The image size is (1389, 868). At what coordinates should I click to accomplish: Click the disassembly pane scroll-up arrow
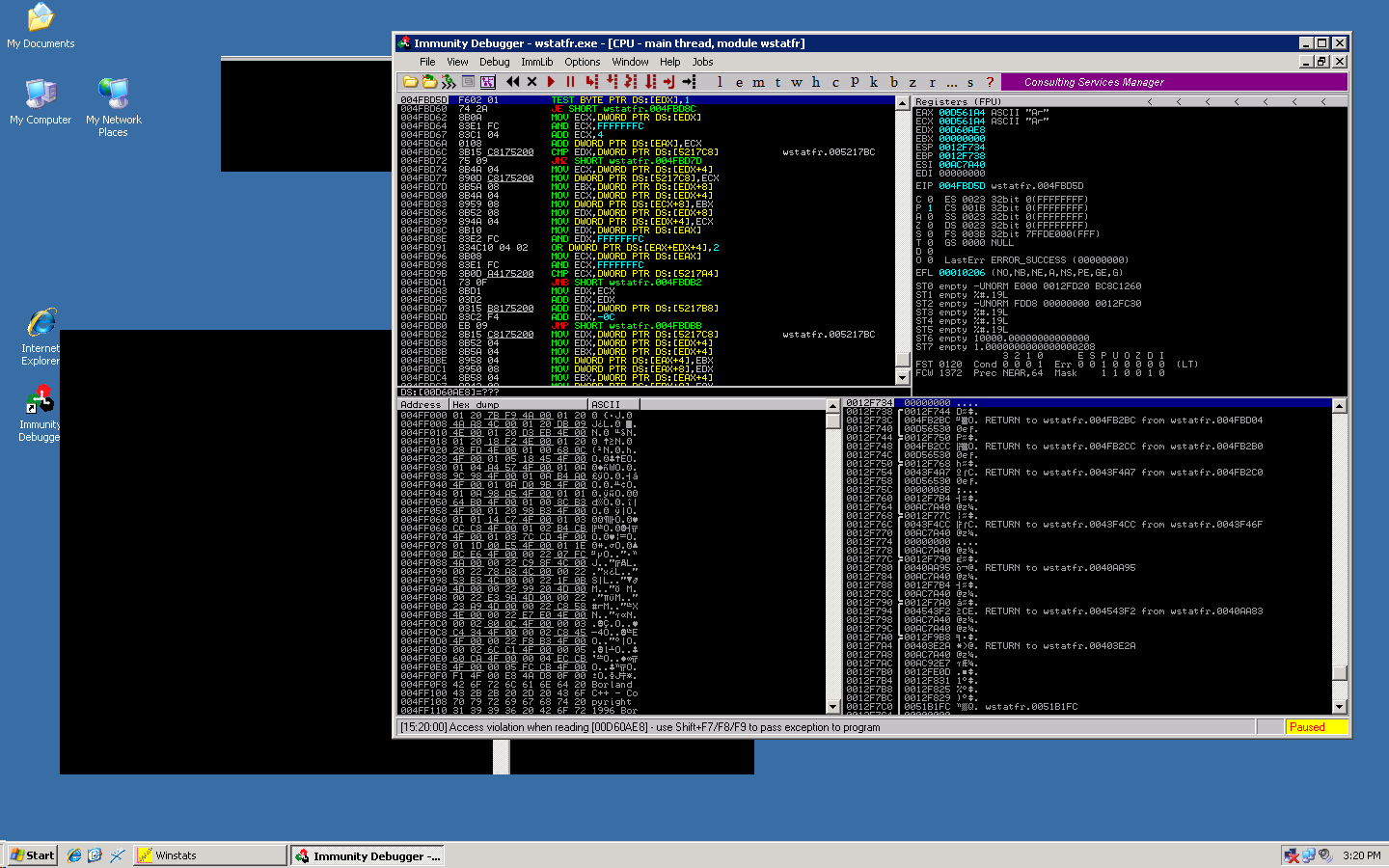903,103
